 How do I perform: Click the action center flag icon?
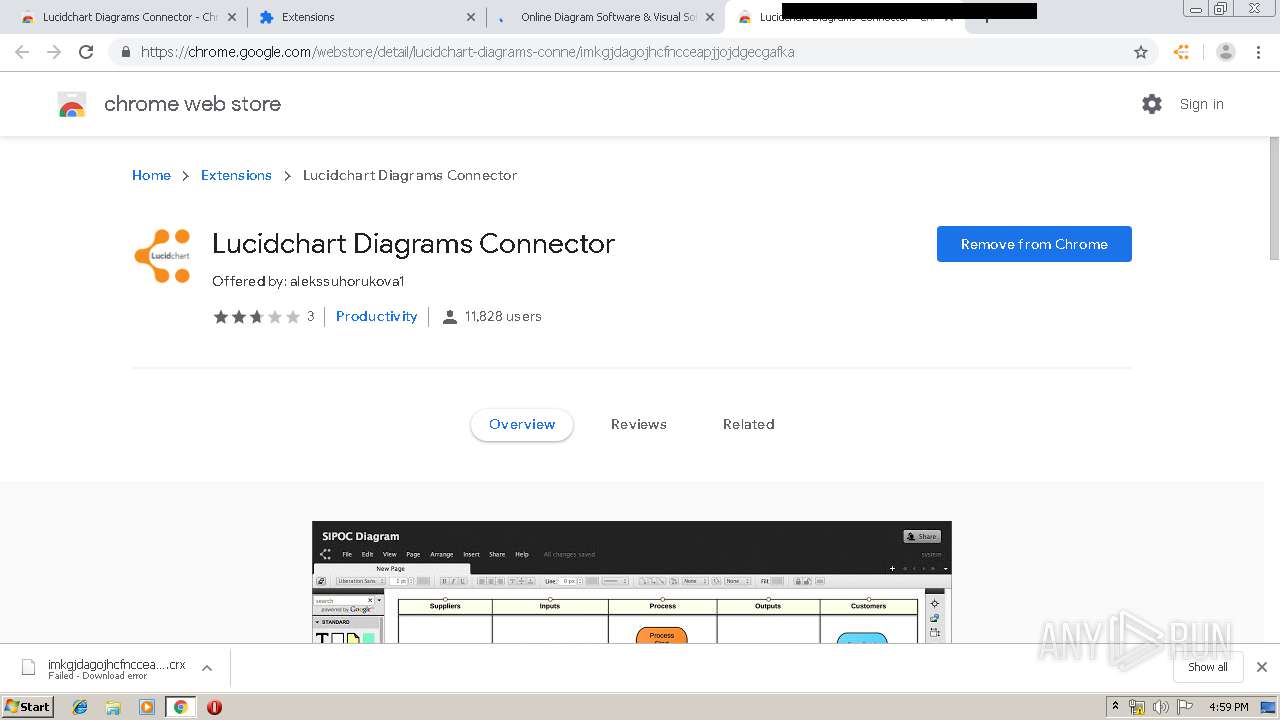pos(1184,707)
